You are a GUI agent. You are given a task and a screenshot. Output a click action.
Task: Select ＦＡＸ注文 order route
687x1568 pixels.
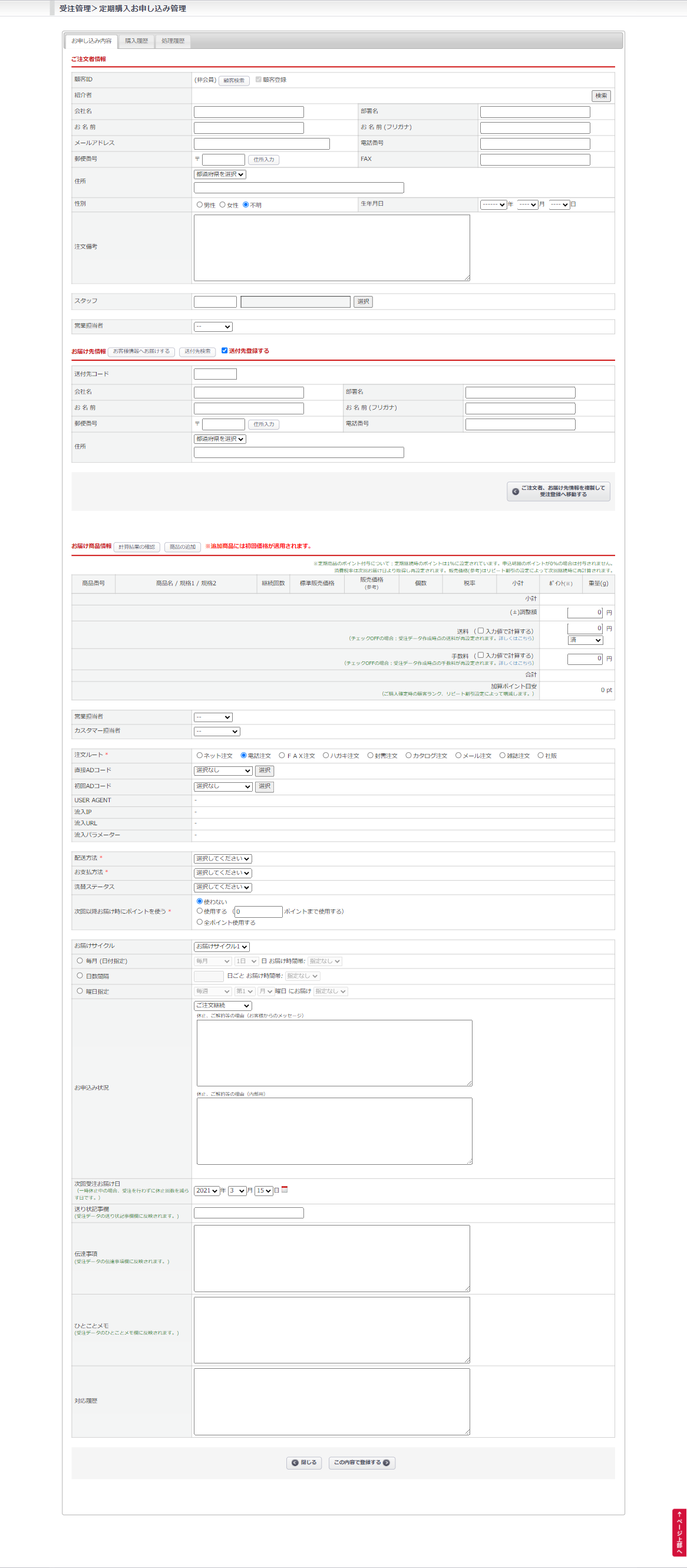tap(282, 755)
